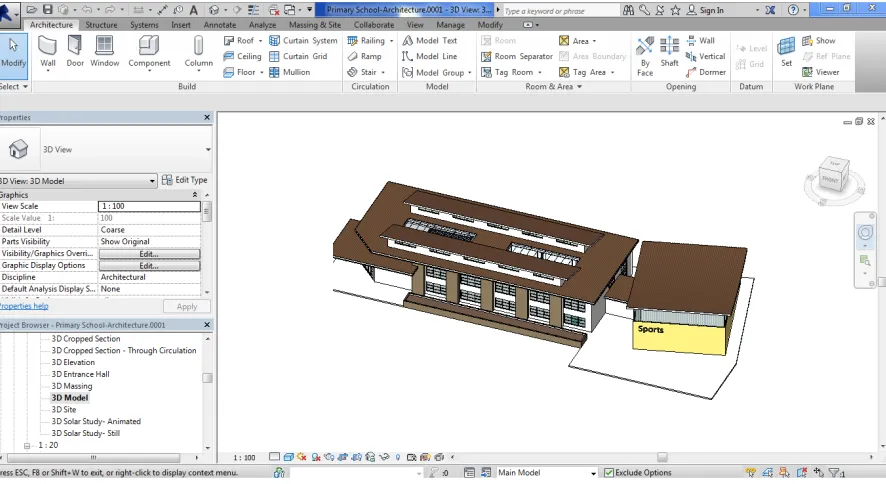Image resolution: width=886 pixels, height=484 pixels.
Task: Open the Model Group dropdown arrow
Action: pyautogui.click(x=470, y=72)
